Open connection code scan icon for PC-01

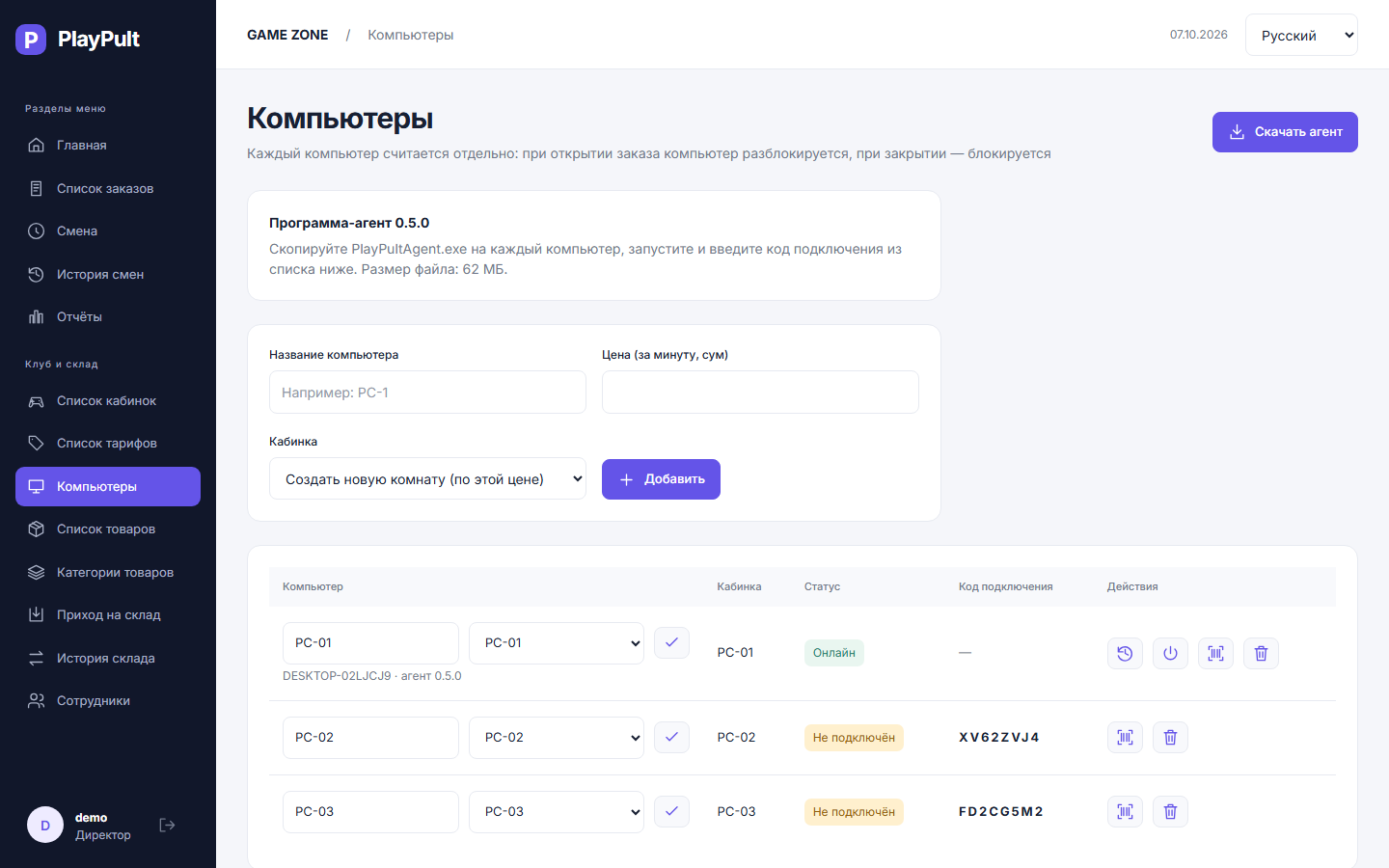[x=1215, y=653]
